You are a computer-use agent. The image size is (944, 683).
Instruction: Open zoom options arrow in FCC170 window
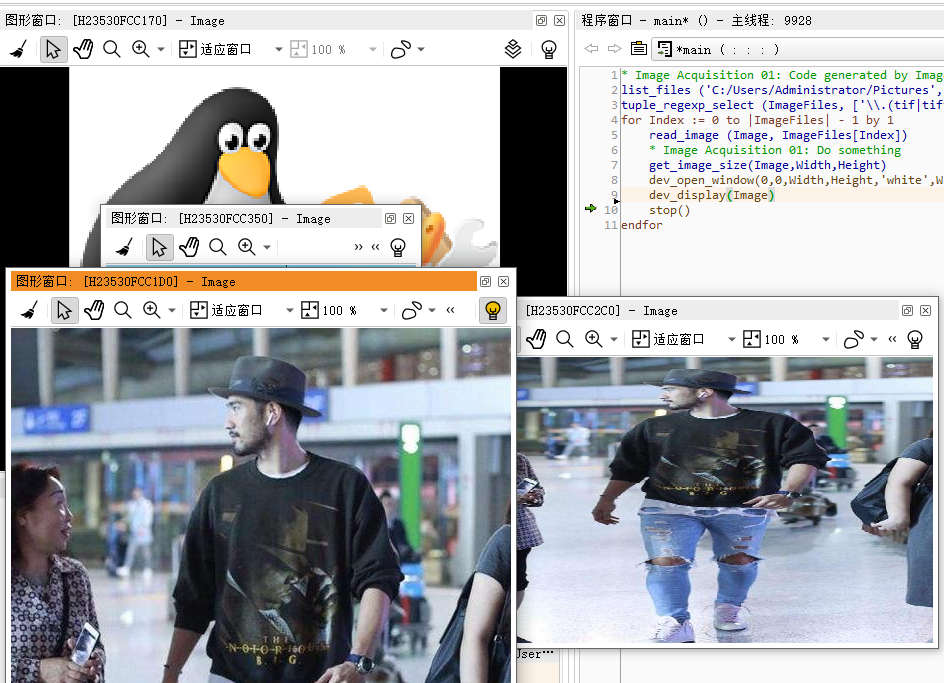(x=161, y=49)
